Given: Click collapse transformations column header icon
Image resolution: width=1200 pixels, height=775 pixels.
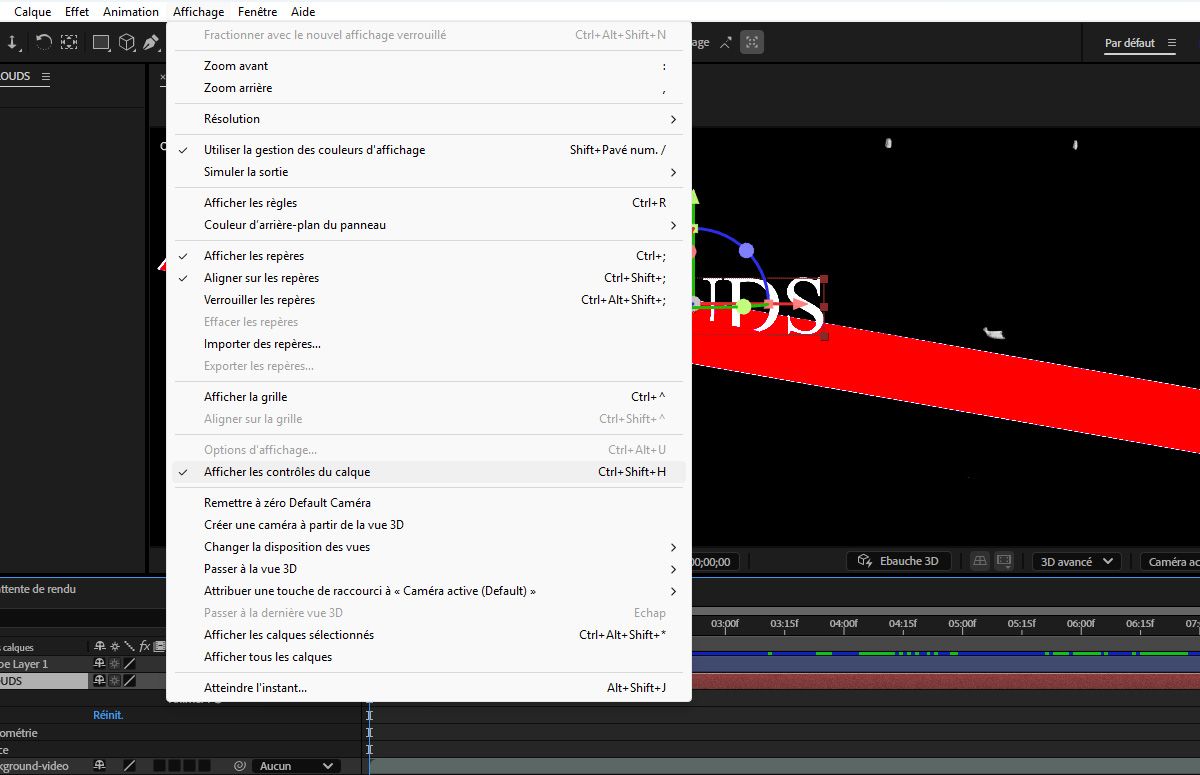Looking at the screenshot, I should point(115,647).
